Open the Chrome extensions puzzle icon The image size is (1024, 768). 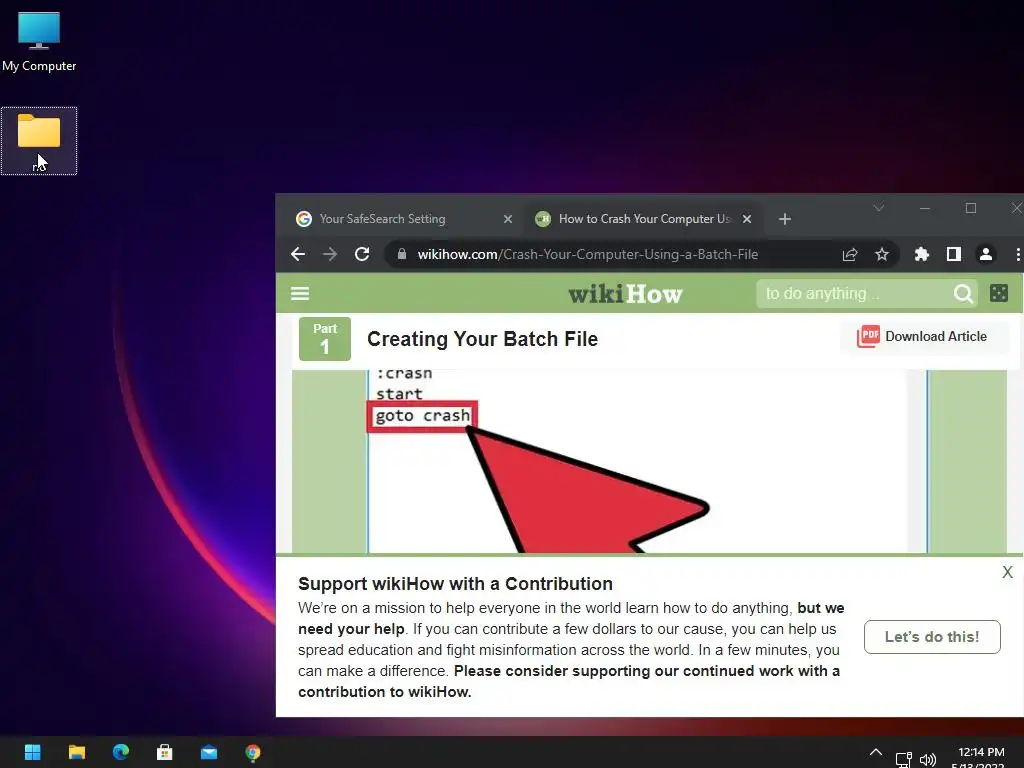pyautogui.click(x=921, y=254)
